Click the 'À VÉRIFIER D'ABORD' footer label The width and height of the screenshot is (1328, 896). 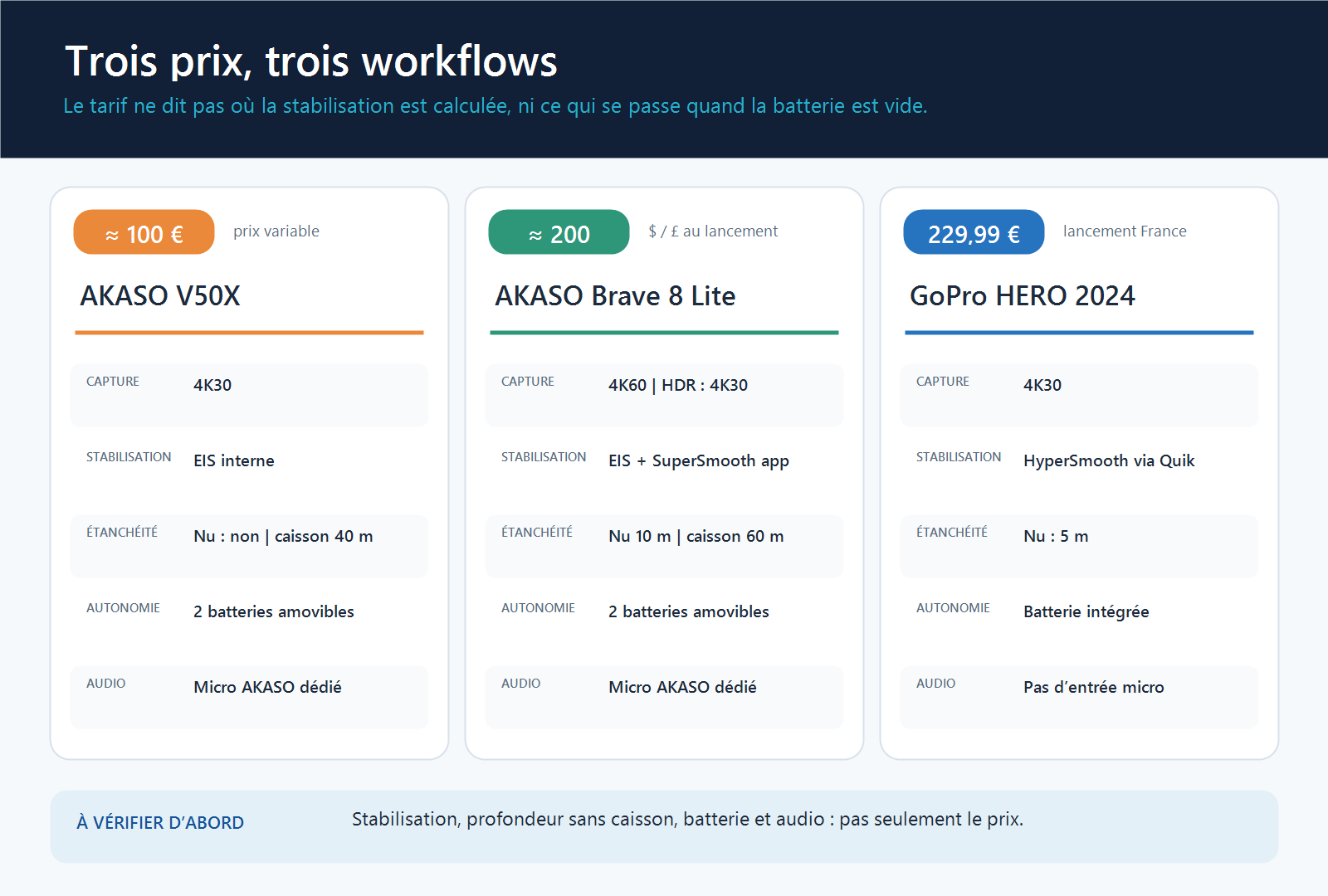pos(160,822)
